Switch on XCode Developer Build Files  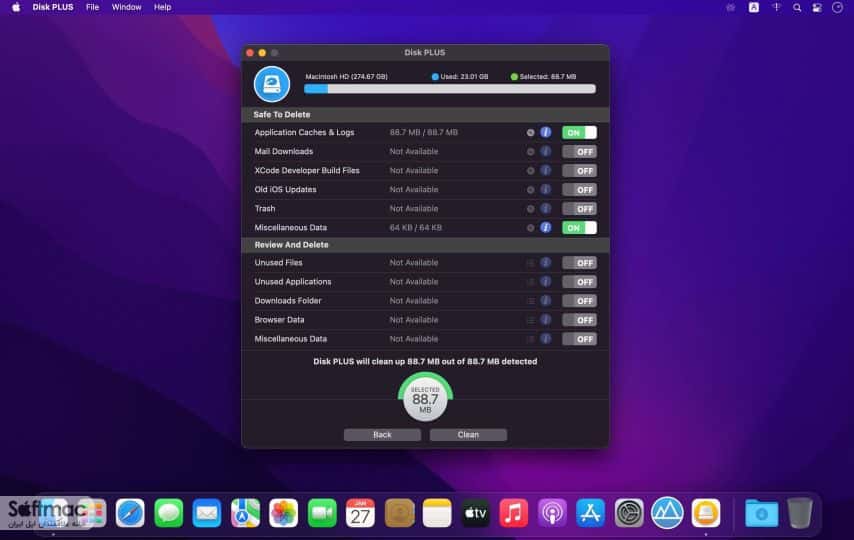tap(580, 171)
